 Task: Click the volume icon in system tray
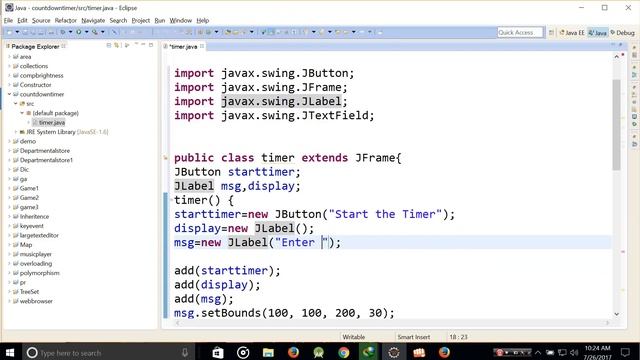click(574, 353)
